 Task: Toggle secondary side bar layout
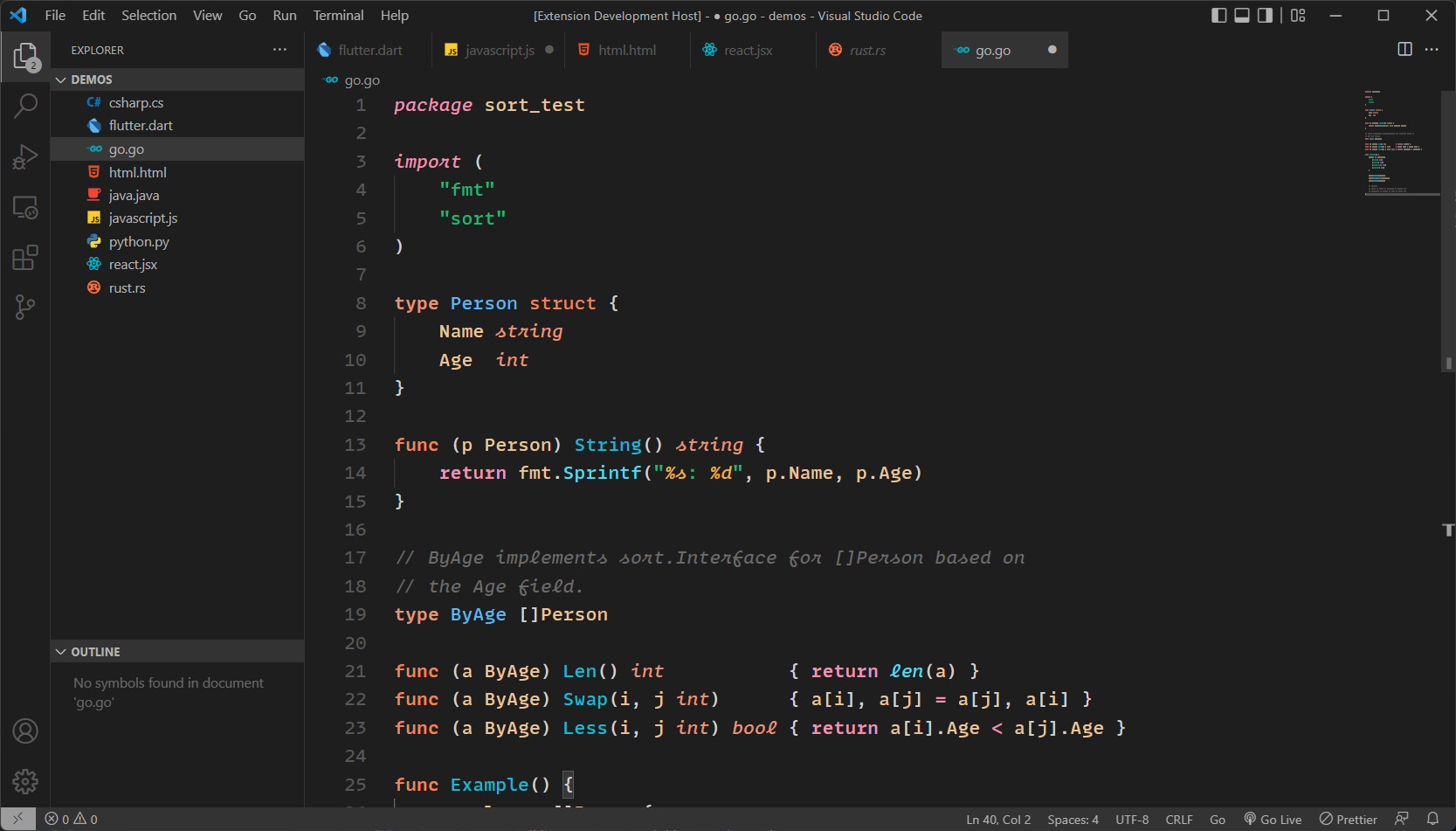click(1265, 15)
